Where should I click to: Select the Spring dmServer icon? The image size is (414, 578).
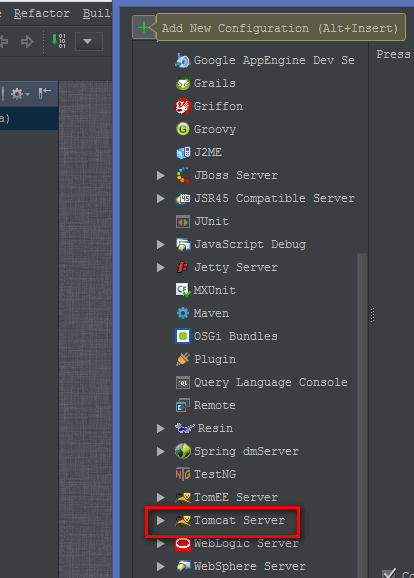183,451
